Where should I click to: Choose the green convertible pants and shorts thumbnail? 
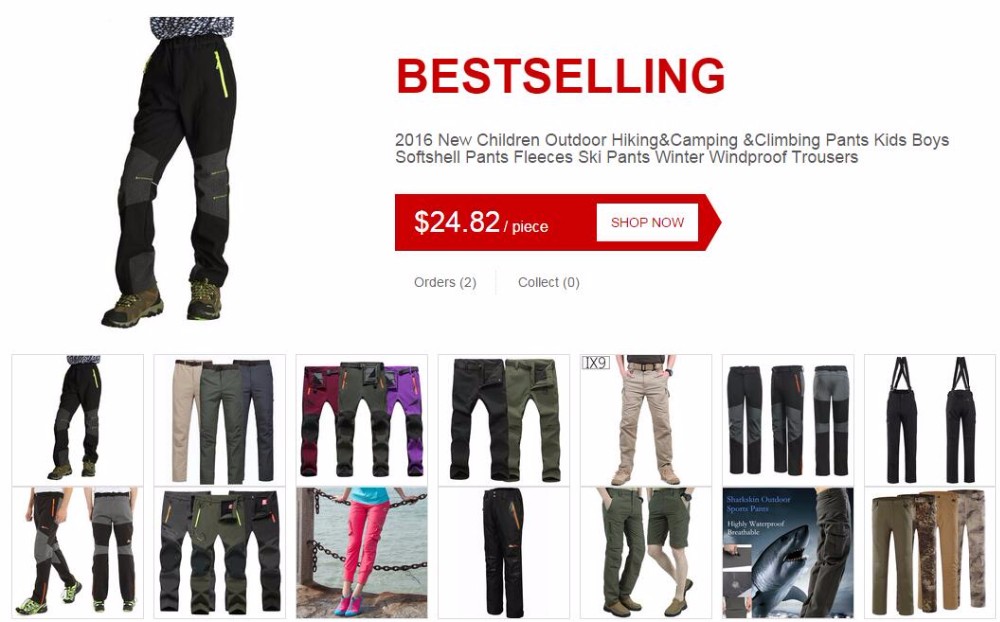pyautogui.click(x=646, y=552)
